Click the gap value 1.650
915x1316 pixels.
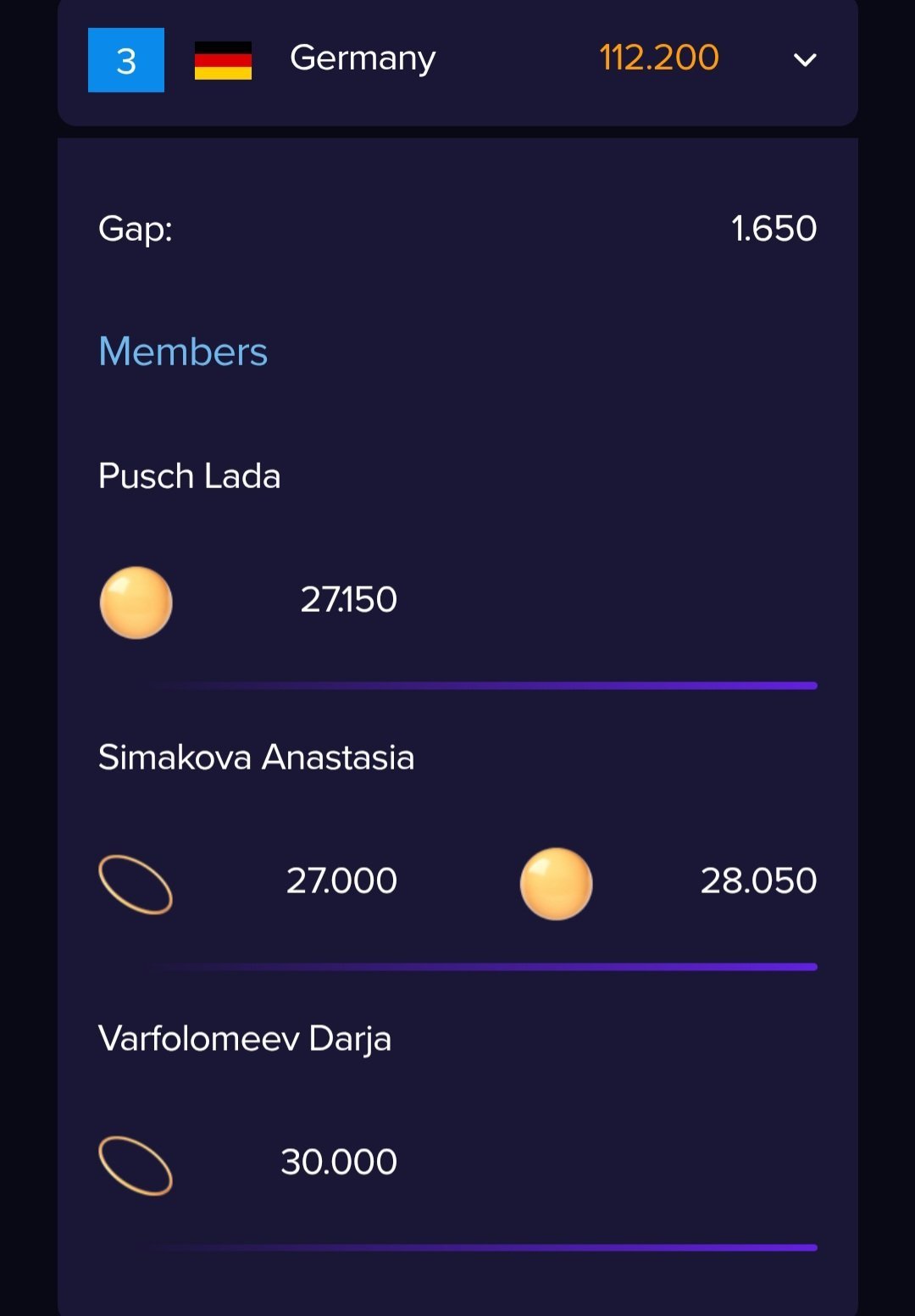tap(774, 229)
